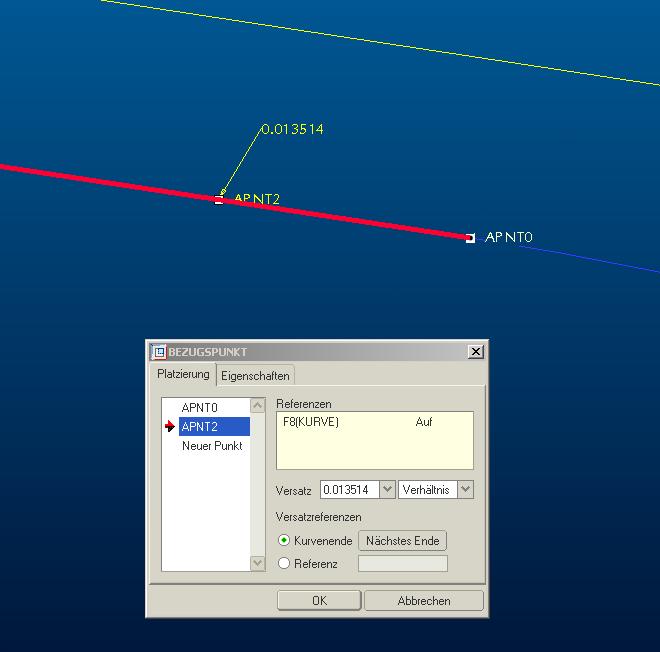Click the 0.013514 dimension in the viewport
The height and width of the screenshot is (652, 660).
(293, 129)
